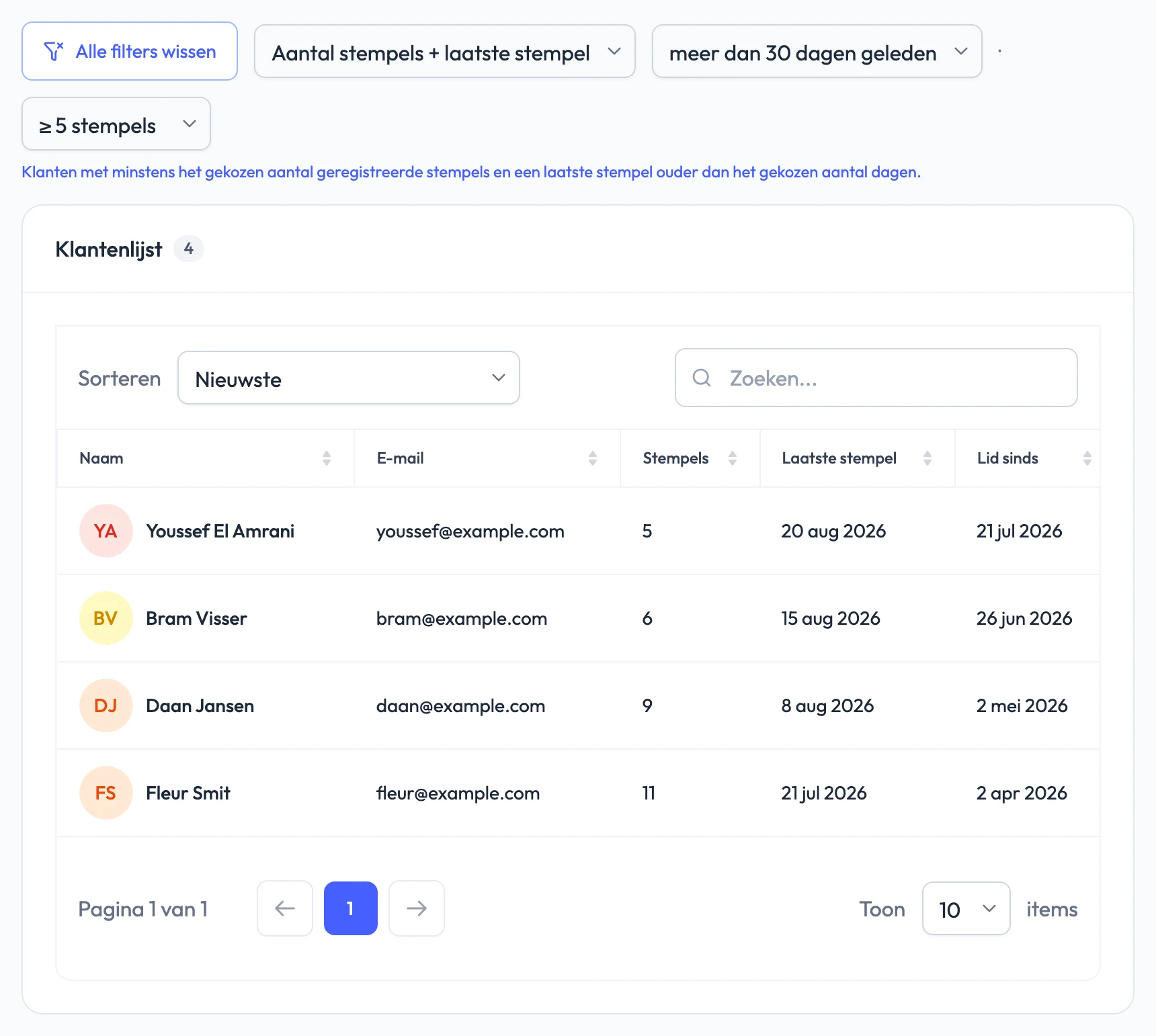Screen dimensions: 1156x1036
Task: Click the Alle filters wissen button
Action: (x=130, y=51)
